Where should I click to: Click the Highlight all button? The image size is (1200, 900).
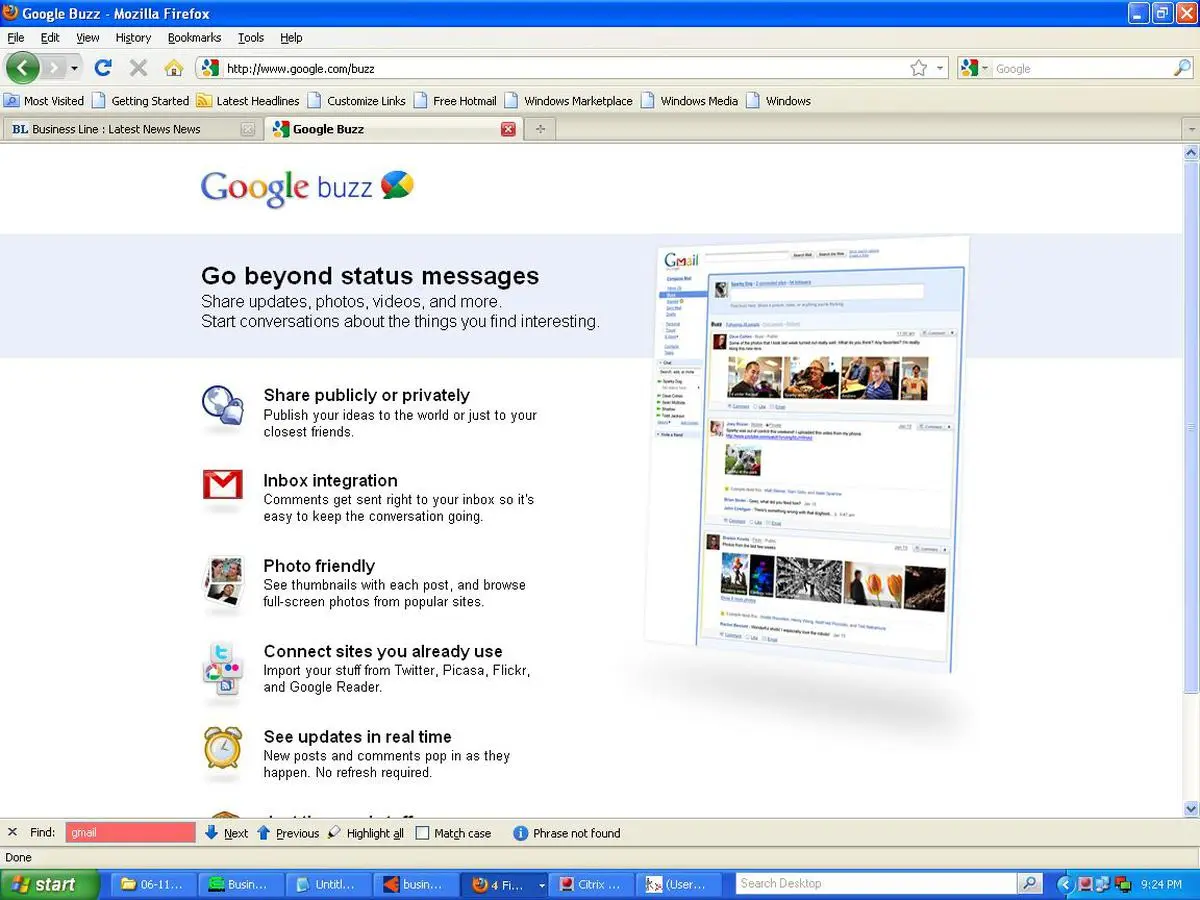coord(366,833)
